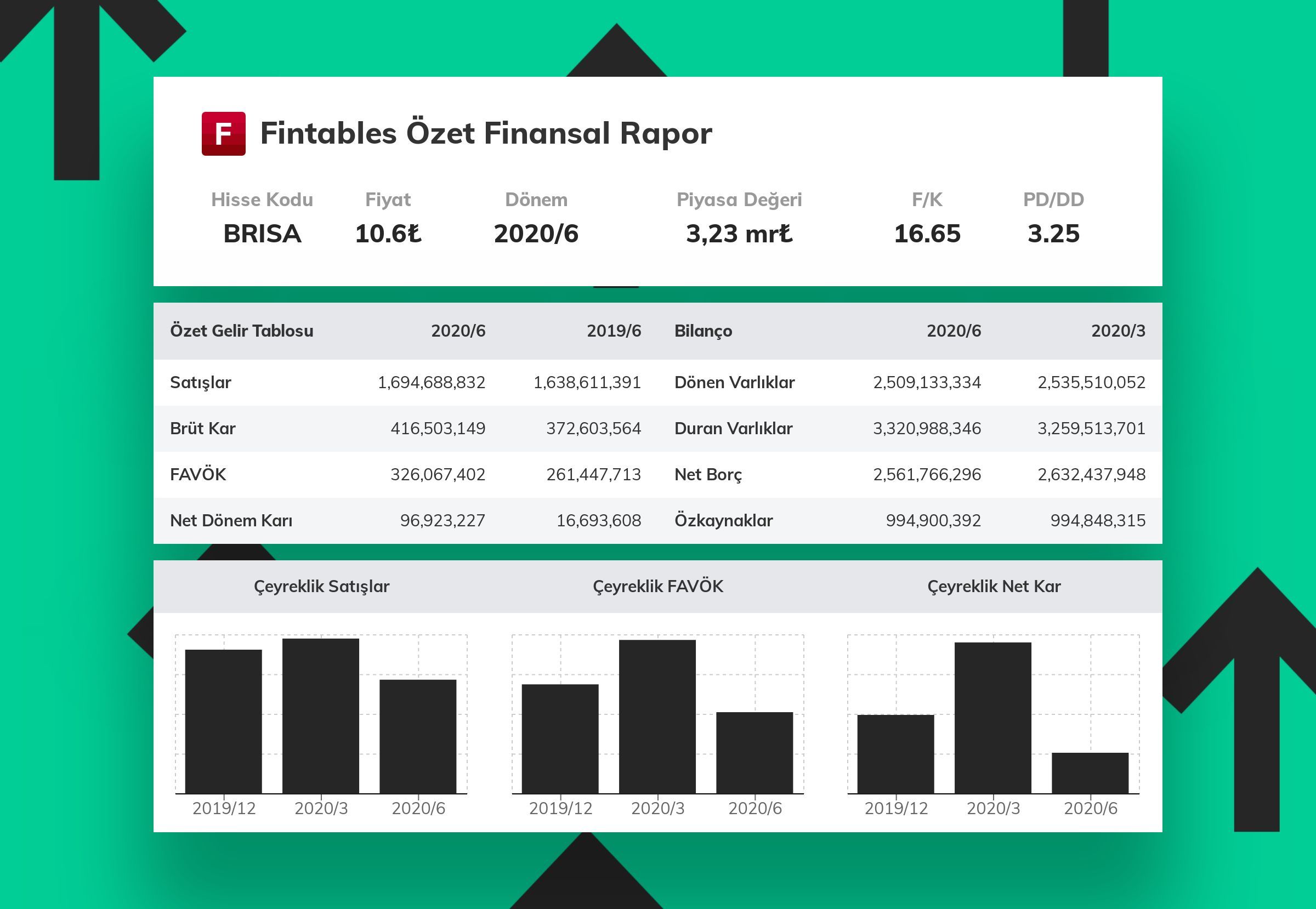Click the Fiyat label
This screenshot has width=1316, height=909.
tap(388, 200)
